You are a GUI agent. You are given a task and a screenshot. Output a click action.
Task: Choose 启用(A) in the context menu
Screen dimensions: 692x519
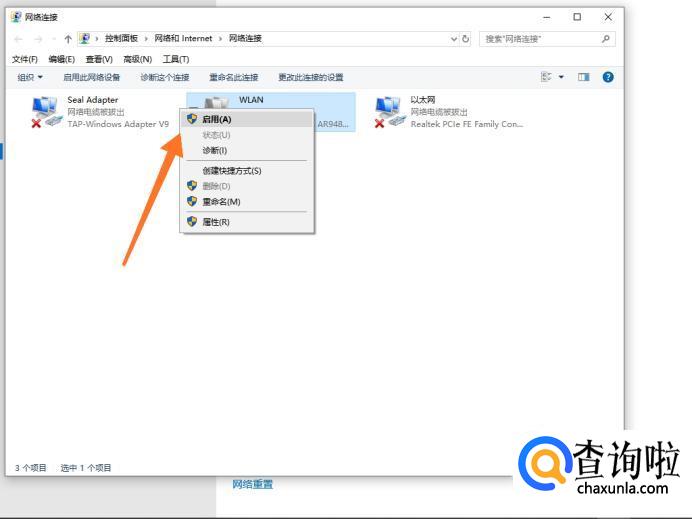(x=216, y=119)
